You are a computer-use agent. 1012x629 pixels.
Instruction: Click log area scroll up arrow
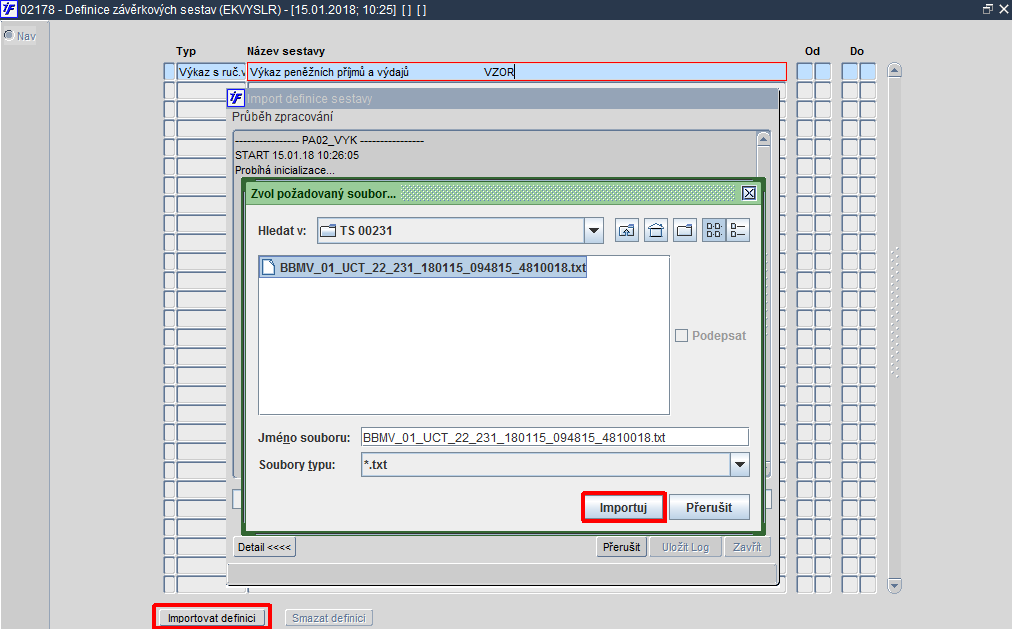(x=764, y=139)
